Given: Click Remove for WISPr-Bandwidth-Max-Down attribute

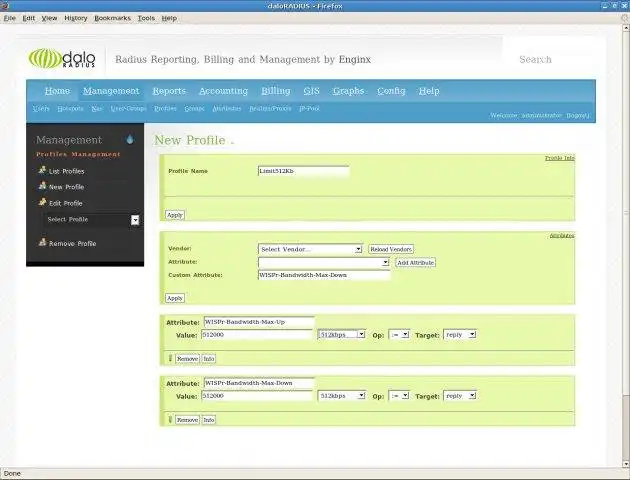Looking at the screenshot, I should tap(188, 420).
